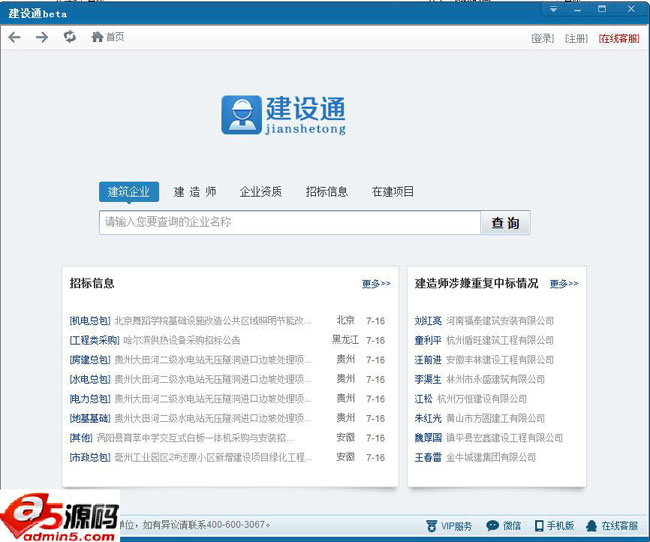The height and width of the screenshot is (542, 650).
Task: Minimize the 建设通 window
Action: coord(577,10)
